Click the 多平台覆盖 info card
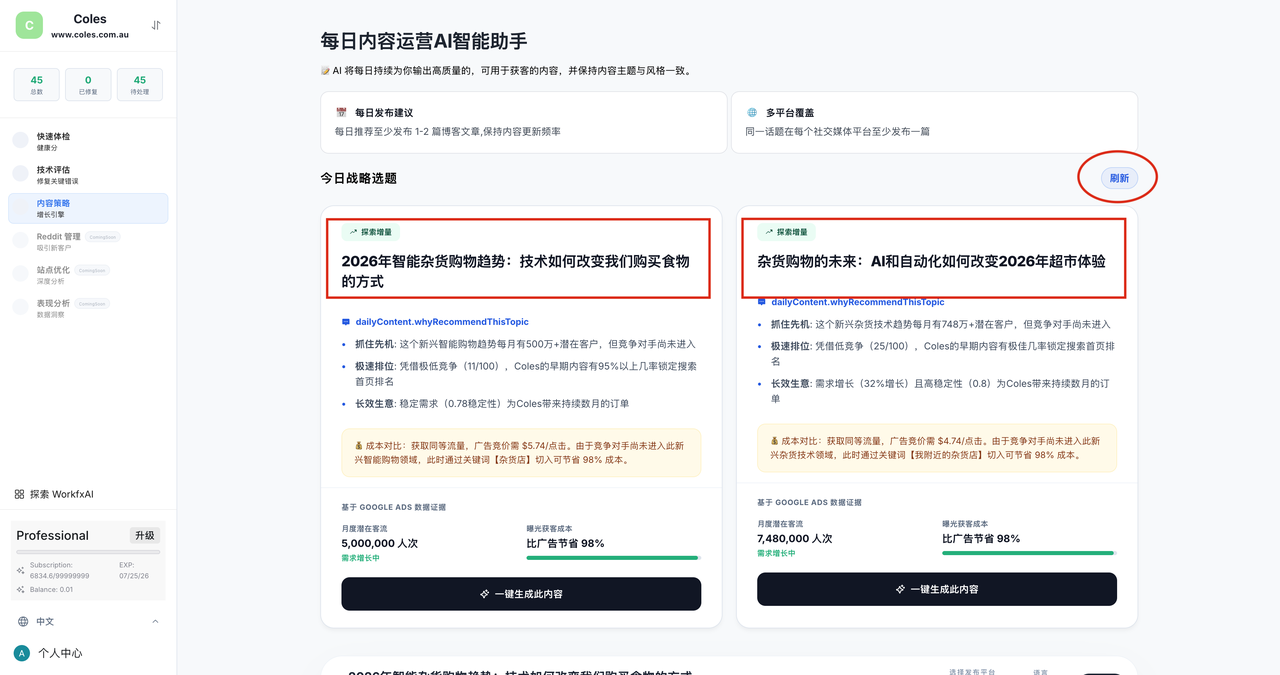 pos(934,122)
